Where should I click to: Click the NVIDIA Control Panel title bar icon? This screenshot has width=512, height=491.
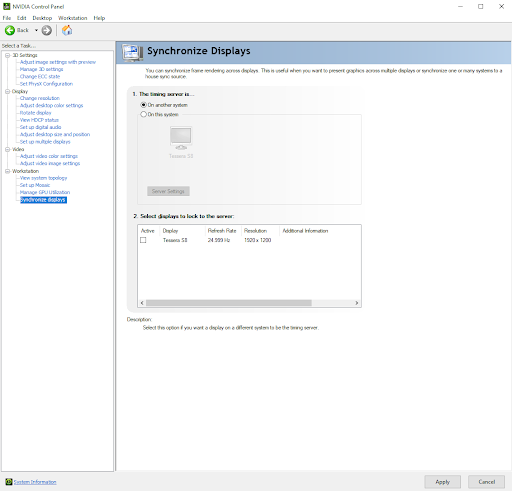7,6
